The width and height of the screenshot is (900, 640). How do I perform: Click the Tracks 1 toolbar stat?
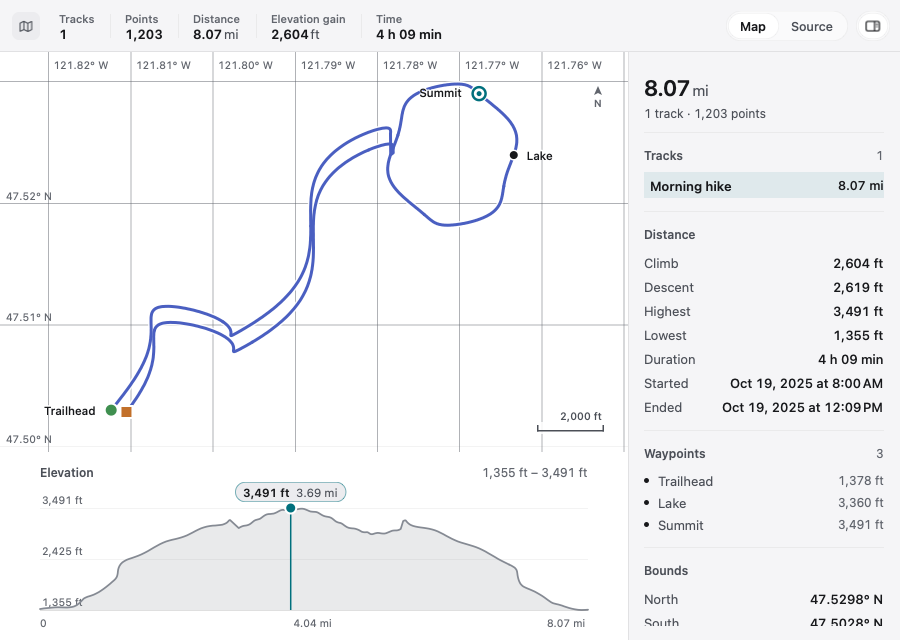pos(76,27)
